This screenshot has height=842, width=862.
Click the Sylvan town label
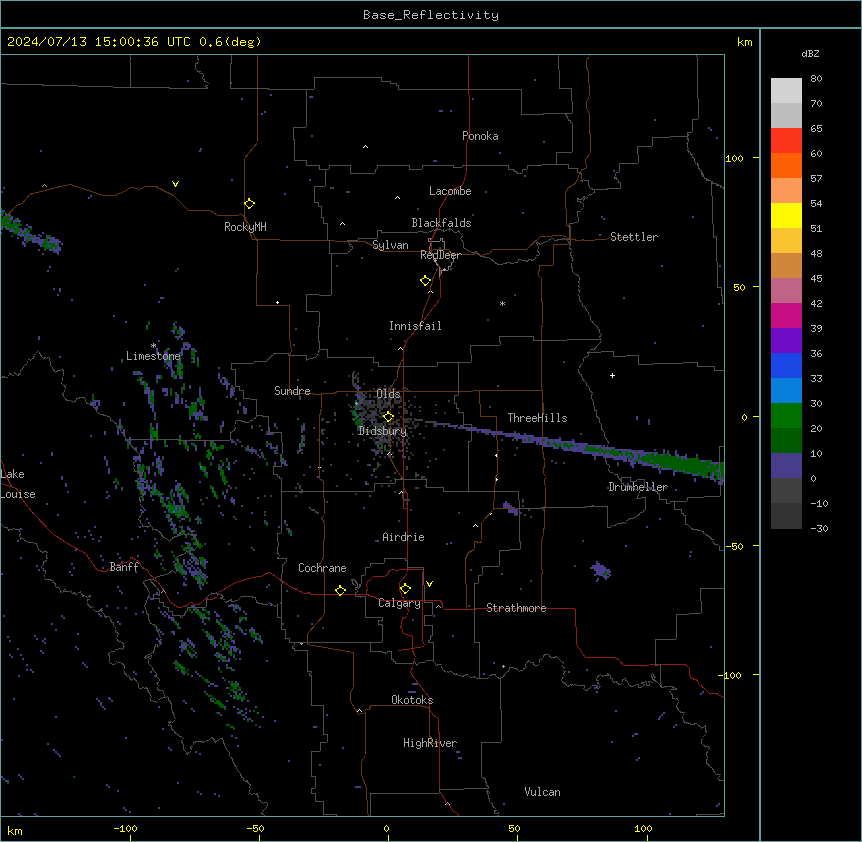(390, 245)
